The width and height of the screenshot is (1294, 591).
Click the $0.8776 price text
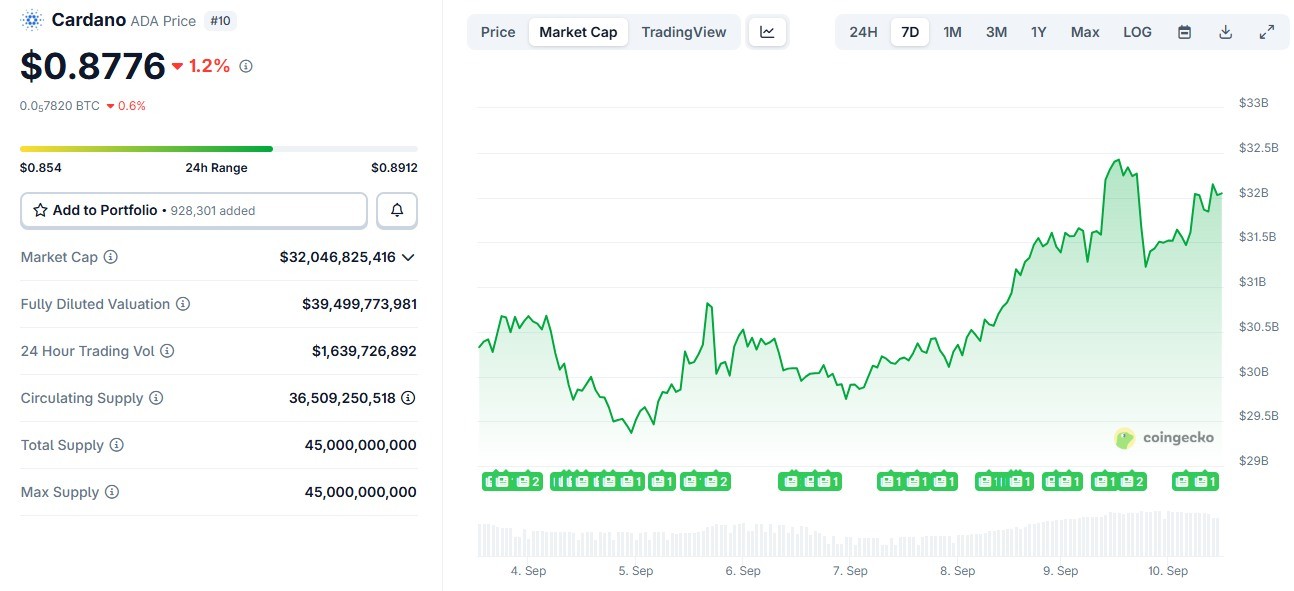click(x=93, y=66)
